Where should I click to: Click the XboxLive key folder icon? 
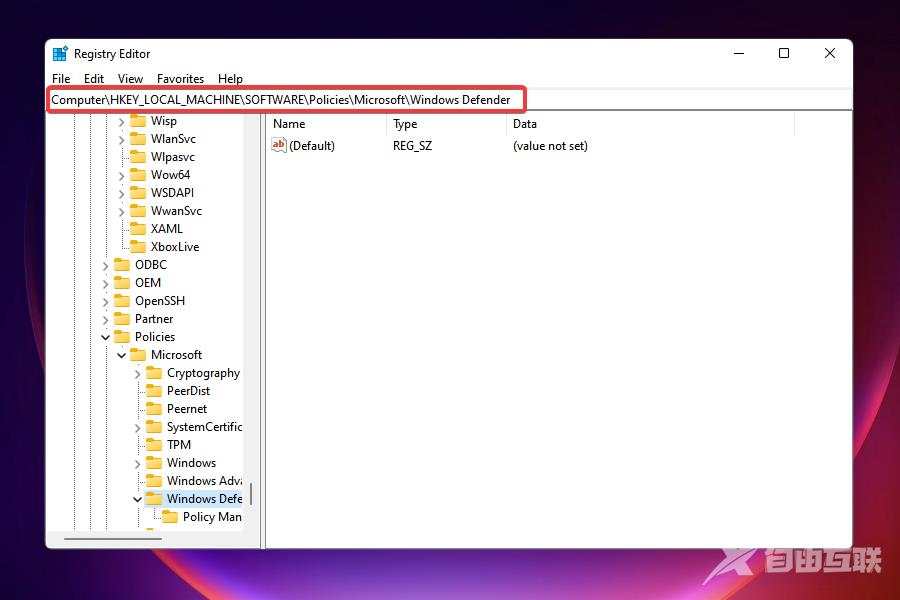[137, 246]
